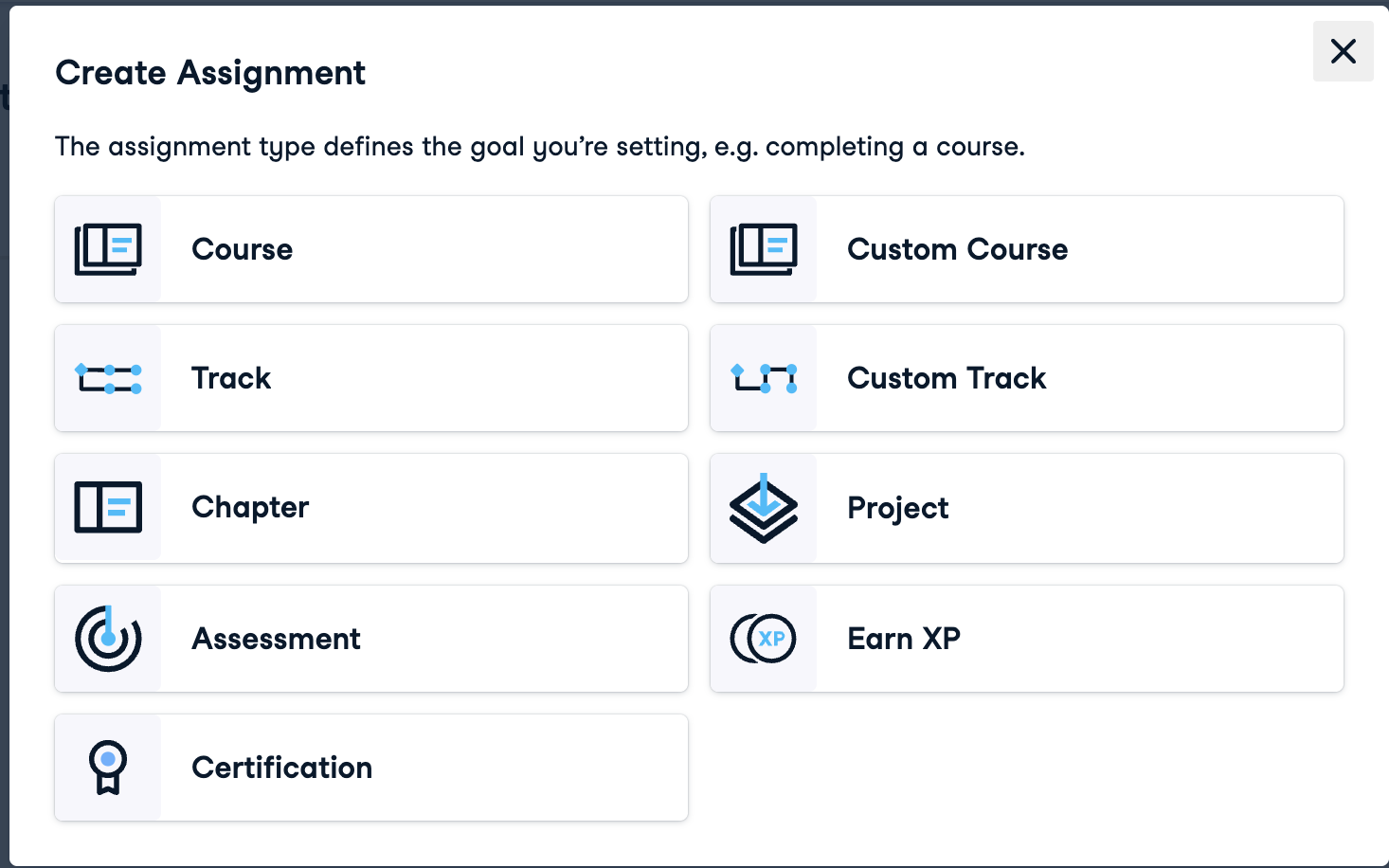Click the Custom Course book icon
This screenshot has width=1389, height=868.
pos(764,249)
